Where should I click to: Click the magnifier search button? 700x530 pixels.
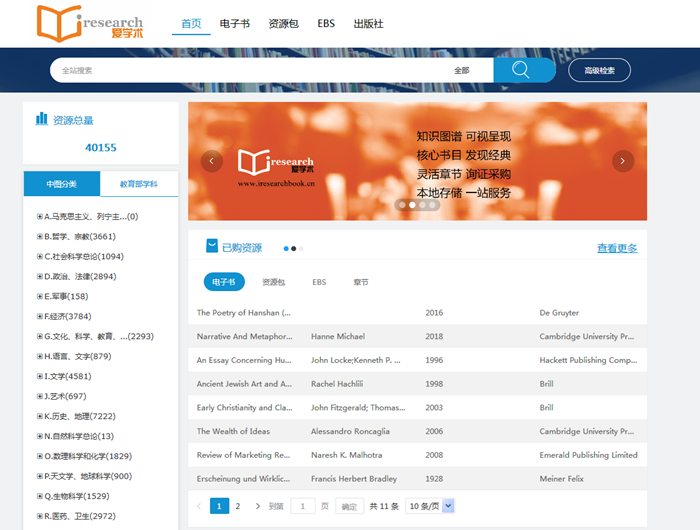point(520,70)
